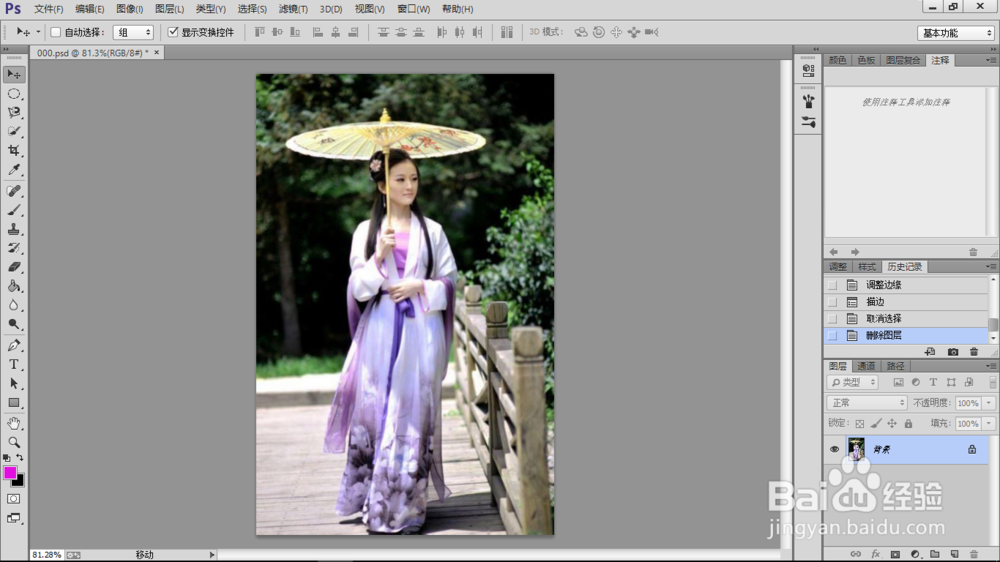Expand the 不透明度 opacity slider arrow
Image resolution: width=1000 pixels, height=562 pixels.
989,403
